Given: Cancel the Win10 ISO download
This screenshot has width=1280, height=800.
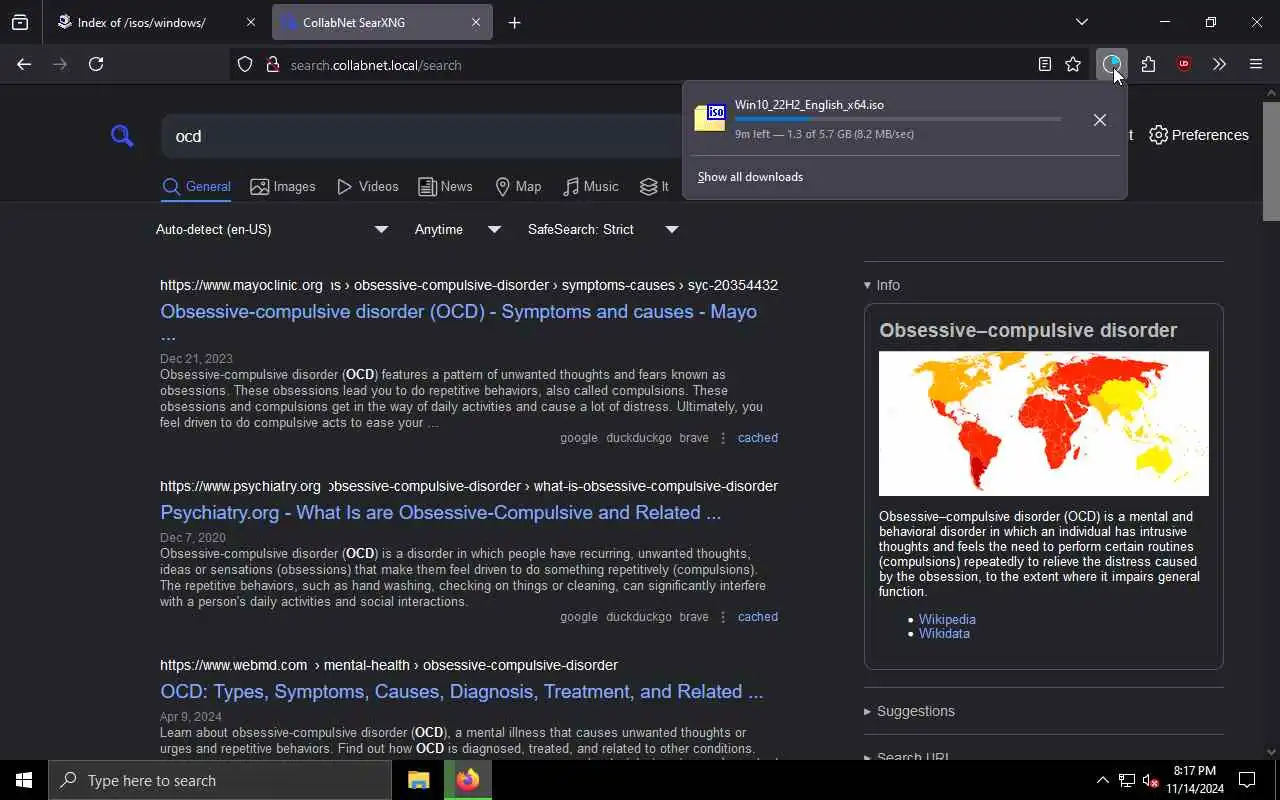Looking at the screenshot, I should [1099, 120].
